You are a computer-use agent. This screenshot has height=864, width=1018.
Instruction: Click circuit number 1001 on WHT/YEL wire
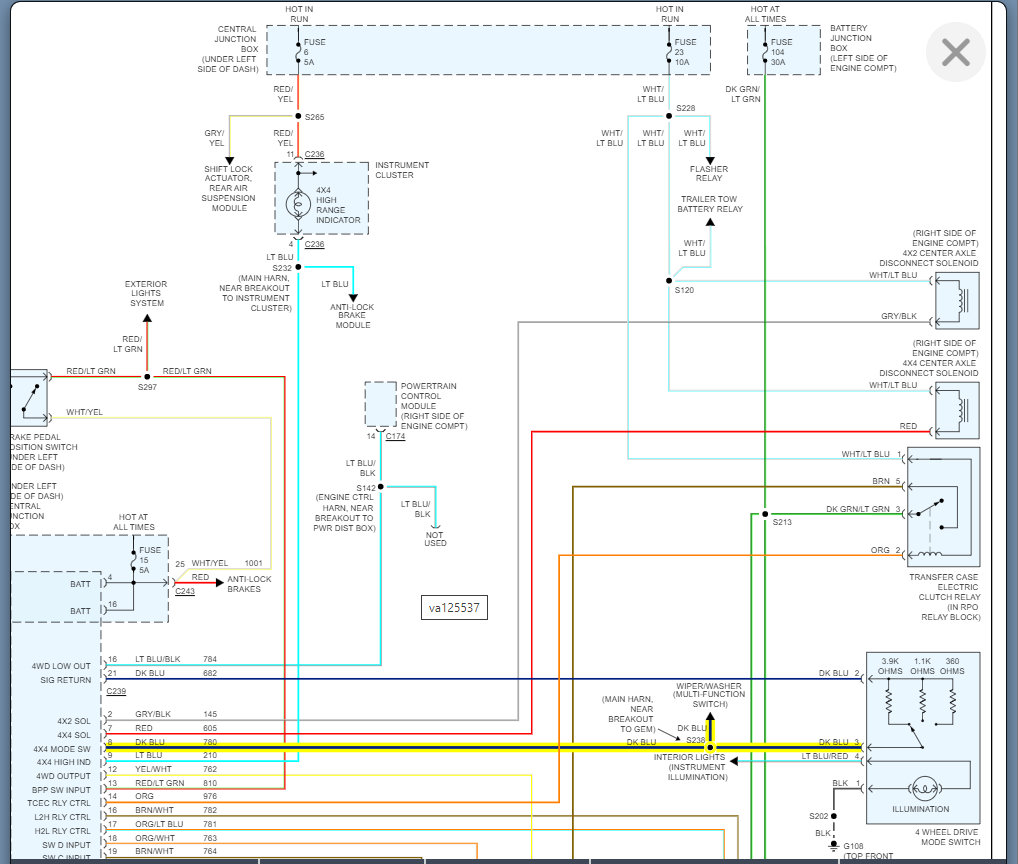[253, 563]
